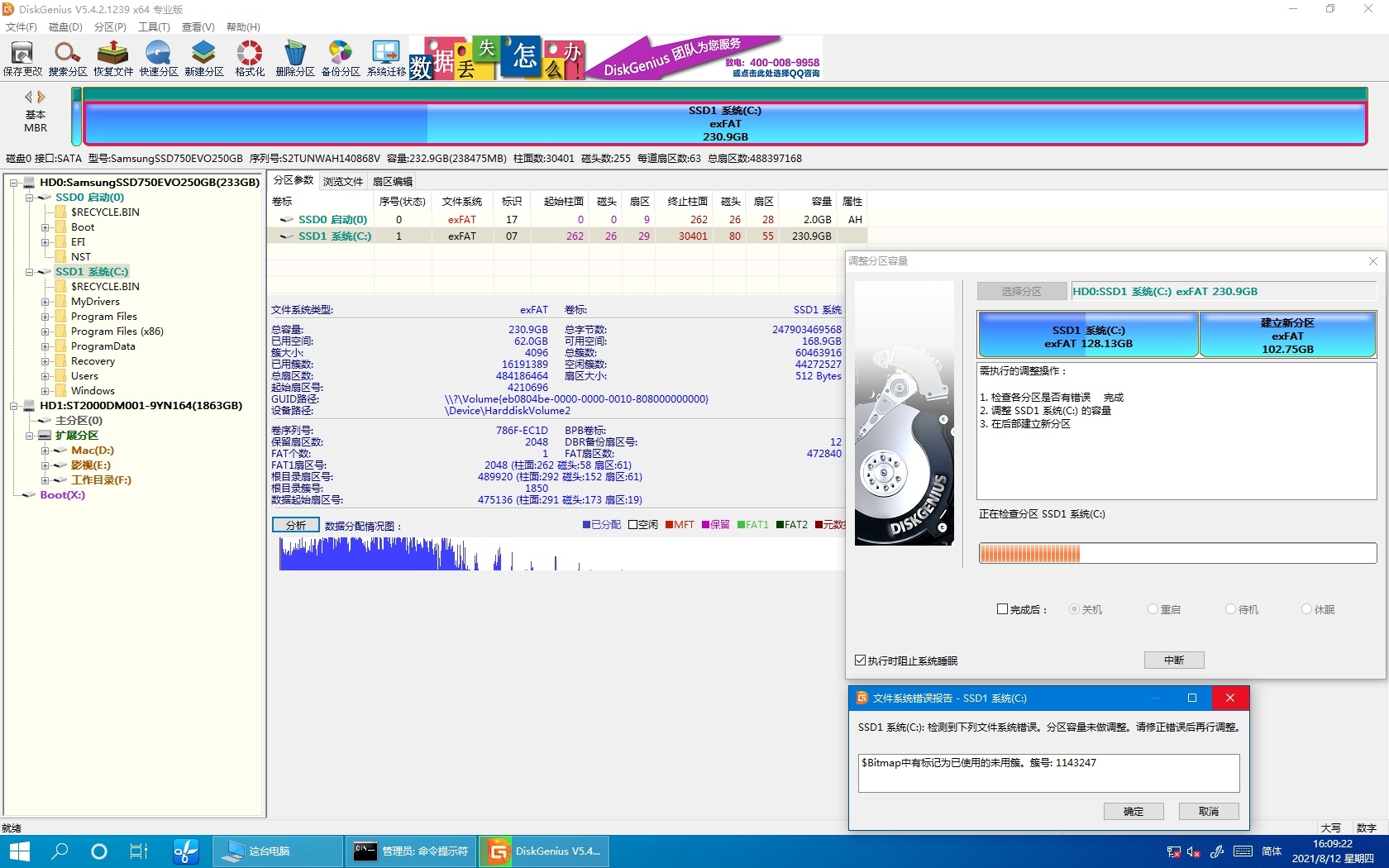Screen dimensions: 1389x868
Task: Collapse SSD1 系统(C:) tree node
Action: tap(29, 272)
